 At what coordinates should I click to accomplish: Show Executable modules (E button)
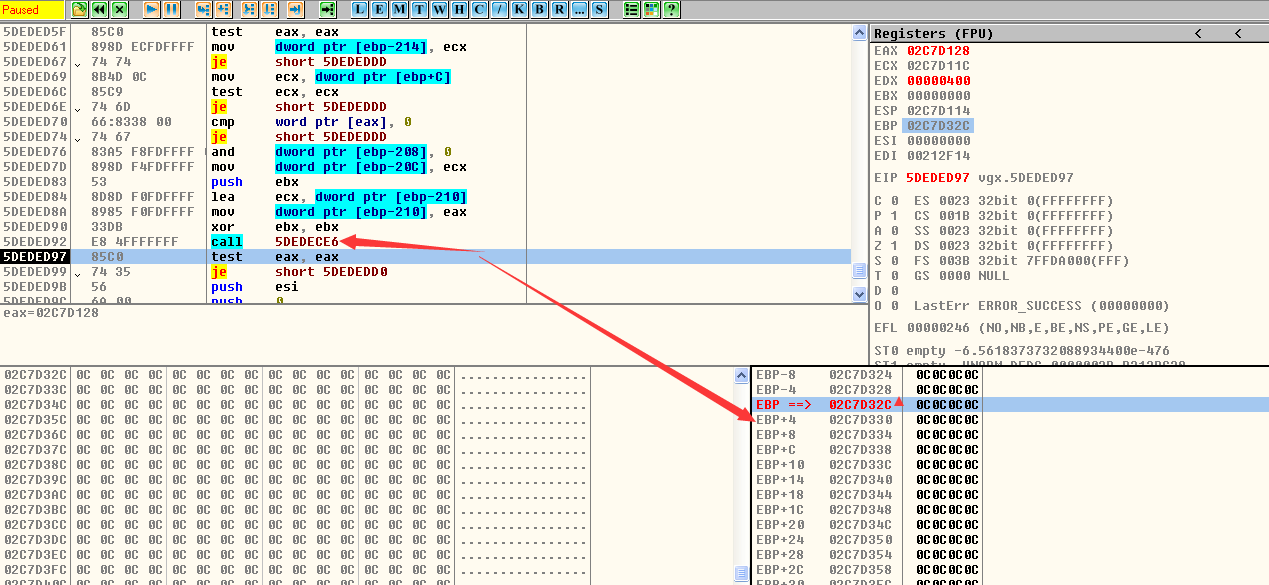[x=380, y=10]
